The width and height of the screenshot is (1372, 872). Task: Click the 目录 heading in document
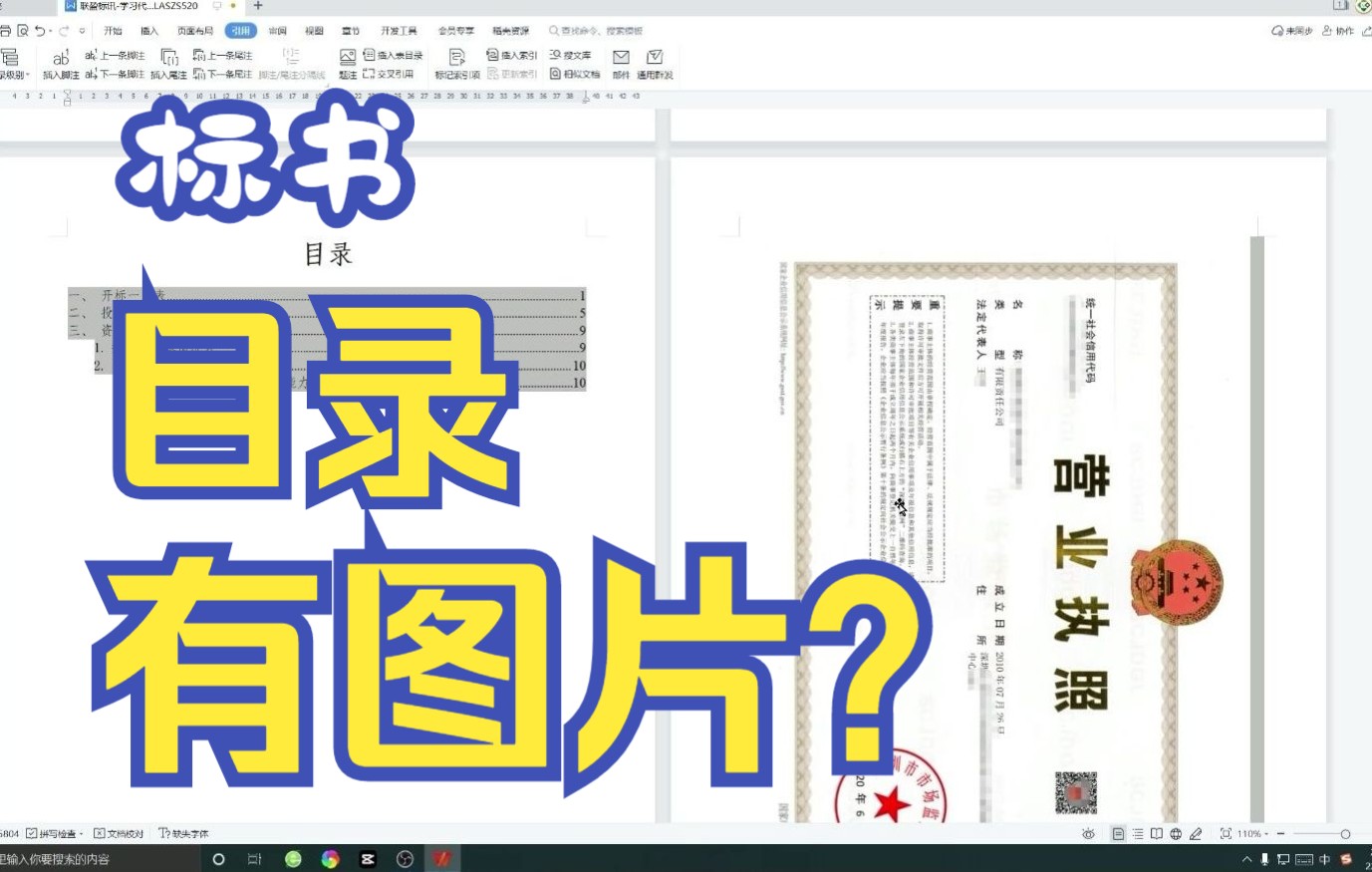(329, 254)
